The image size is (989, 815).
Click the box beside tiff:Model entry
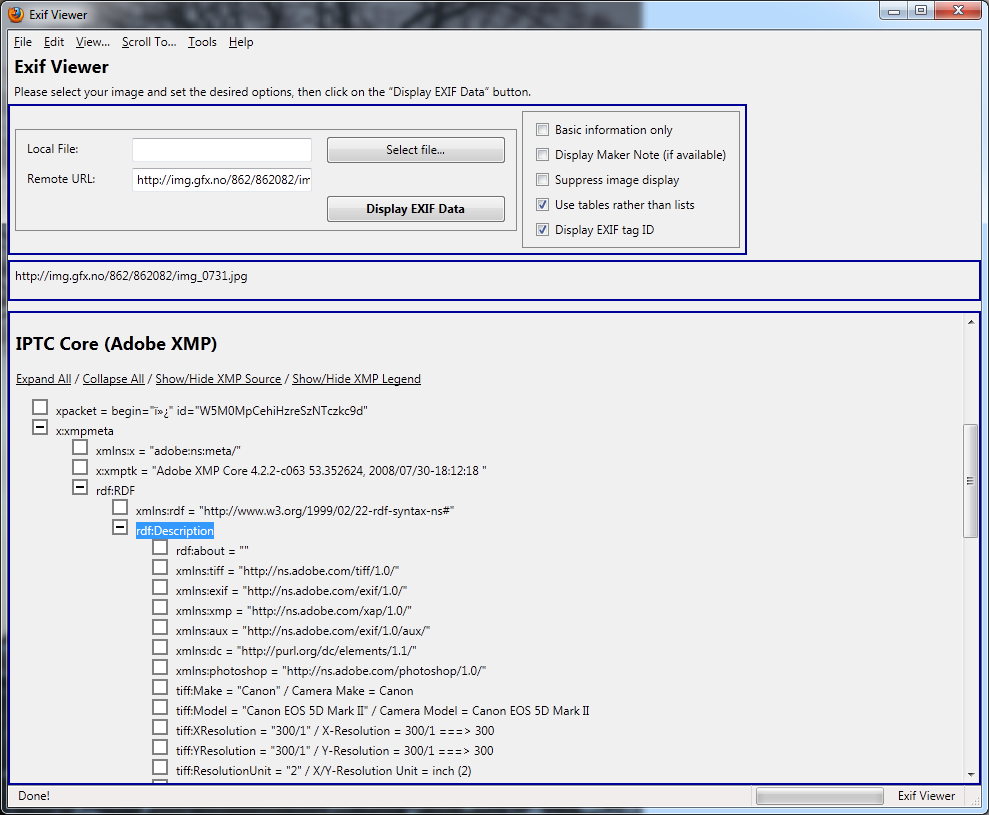160,708
